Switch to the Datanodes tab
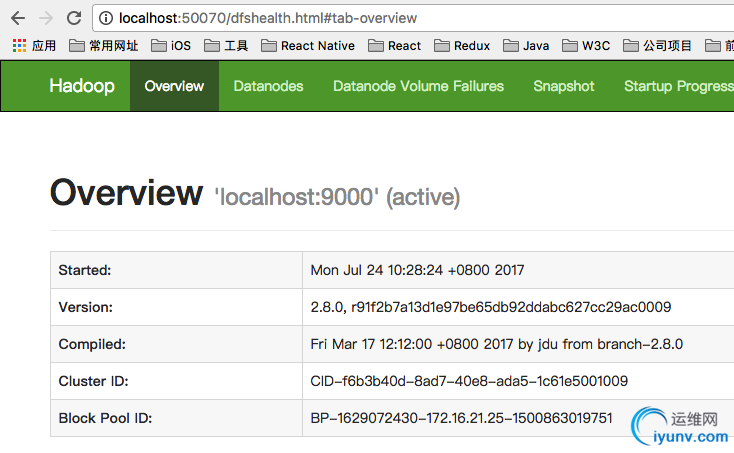This screenshot has width=734, height=453. [x=268, y=86]
